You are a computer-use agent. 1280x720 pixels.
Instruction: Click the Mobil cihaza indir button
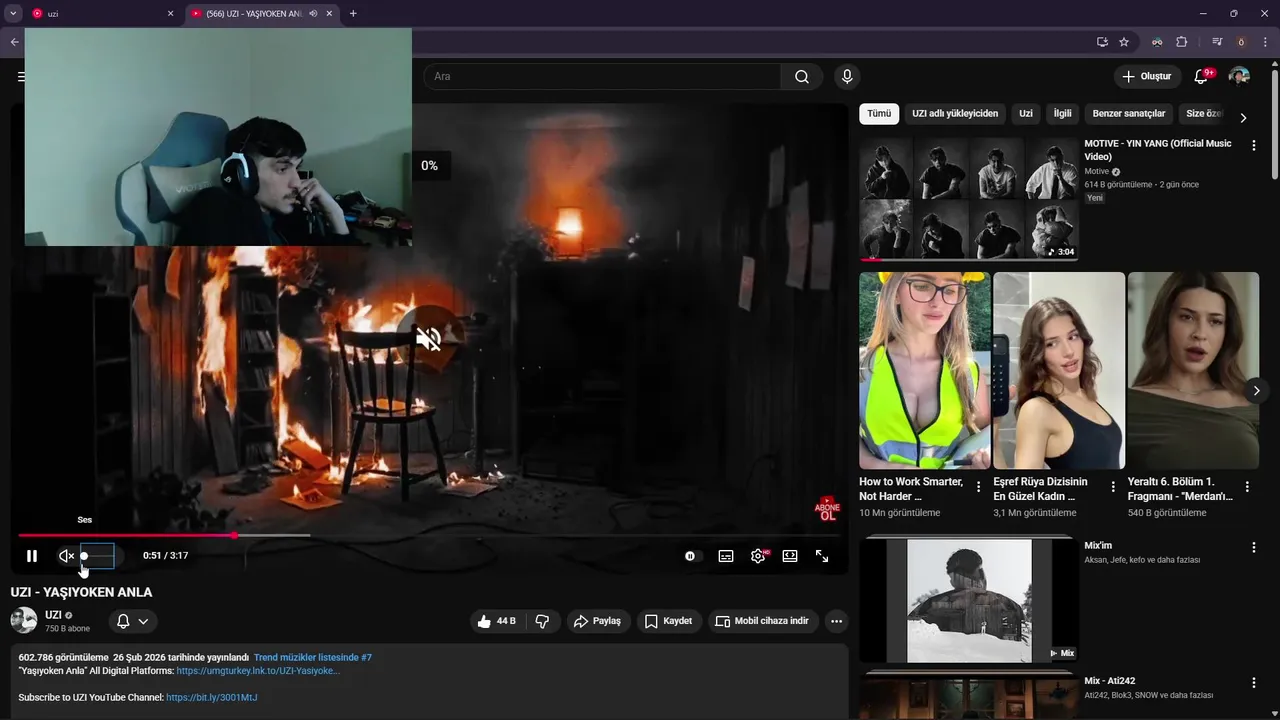click(764, 621)
